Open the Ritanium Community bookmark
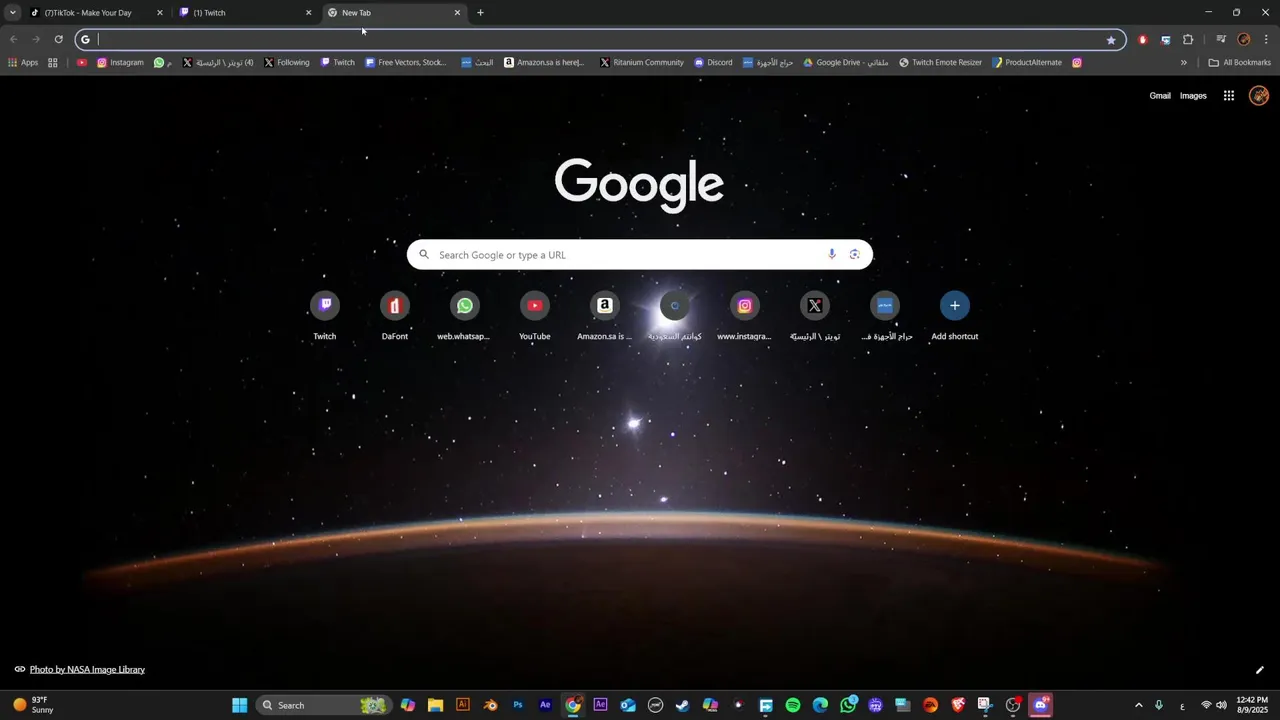This screenshot has height=720, width=1280. [x=642, y=62]
